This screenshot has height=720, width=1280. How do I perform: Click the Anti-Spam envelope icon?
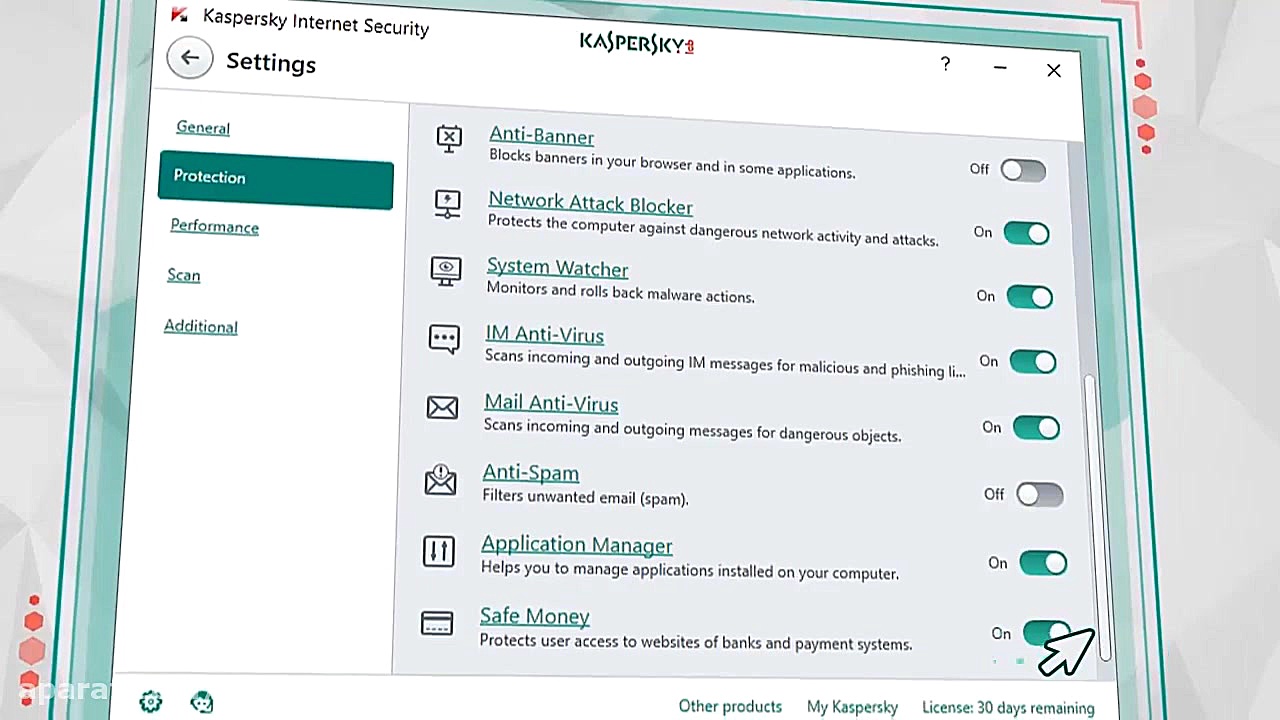[x=440, y=479]
